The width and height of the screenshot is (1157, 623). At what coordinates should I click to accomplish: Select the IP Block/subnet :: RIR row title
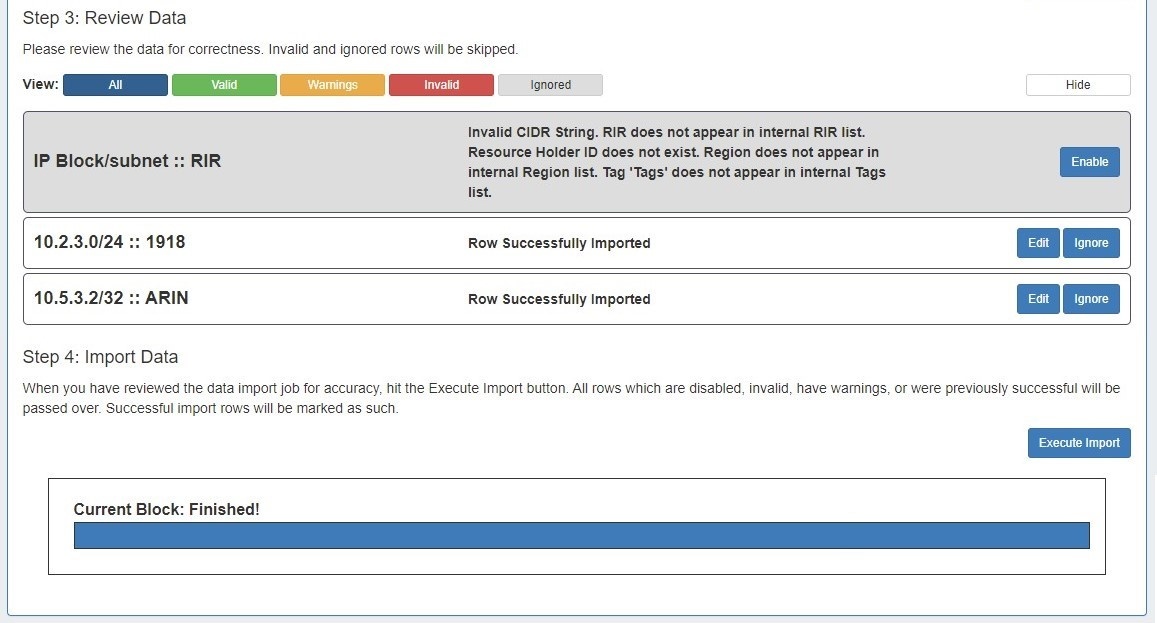pos(127,161)
